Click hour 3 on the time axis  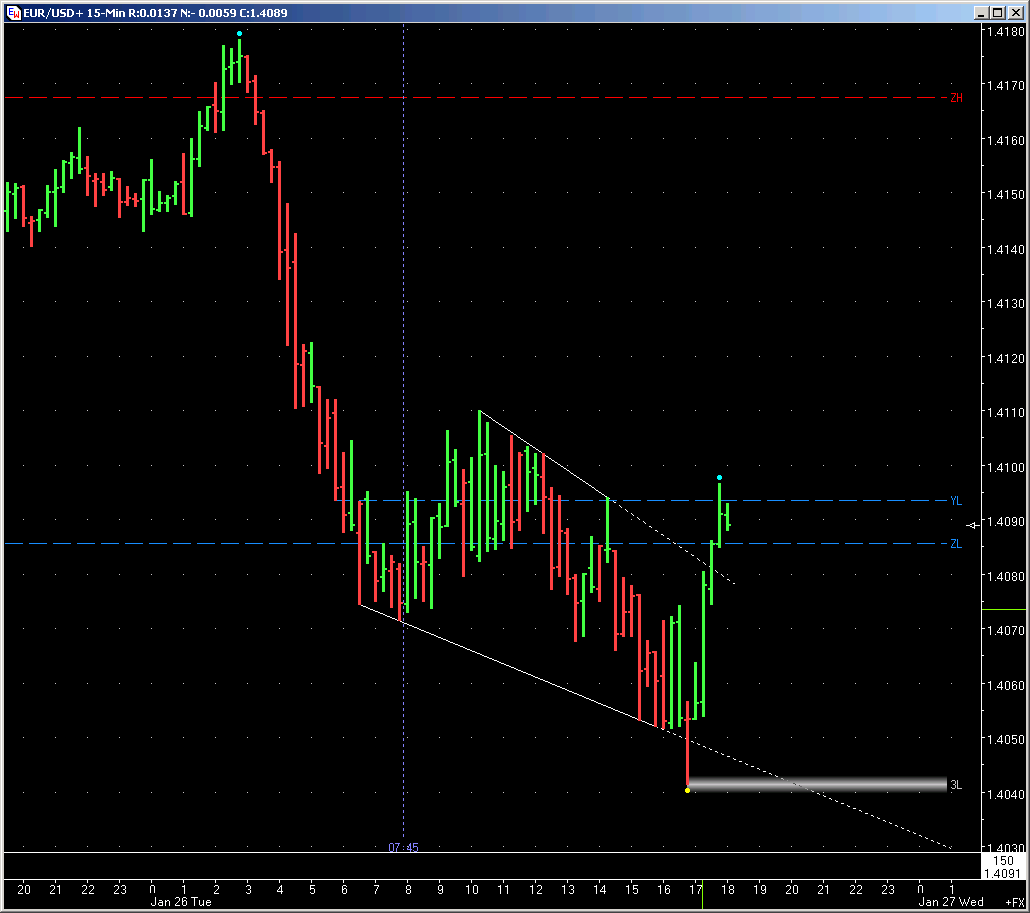pyautogui.click(x=248, y=890)
